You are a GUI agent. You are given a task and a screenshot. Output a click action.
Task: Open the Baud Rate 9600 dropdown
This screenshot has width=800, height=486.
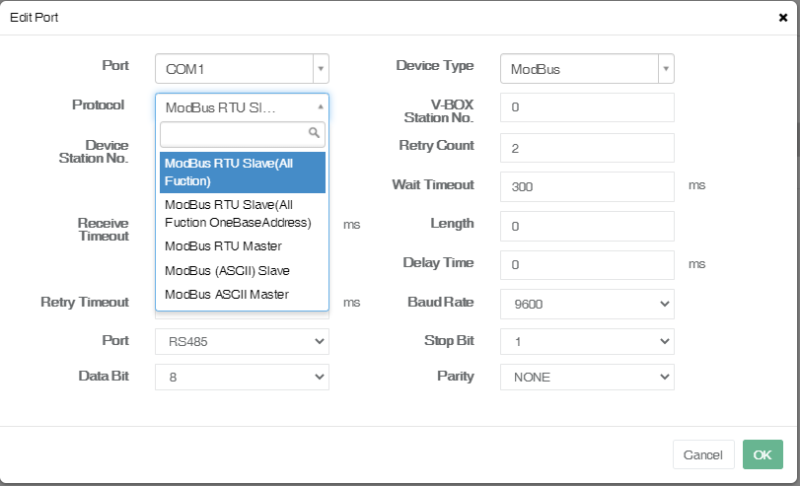(x=587, y=303)
